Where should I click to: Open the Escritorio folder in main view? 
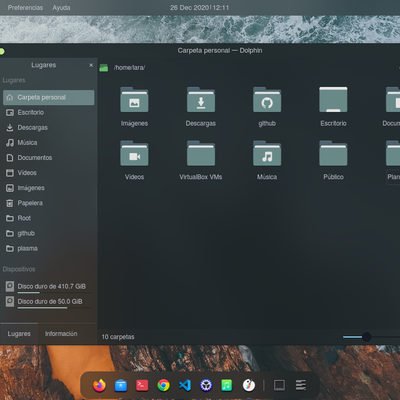[333, 100]
